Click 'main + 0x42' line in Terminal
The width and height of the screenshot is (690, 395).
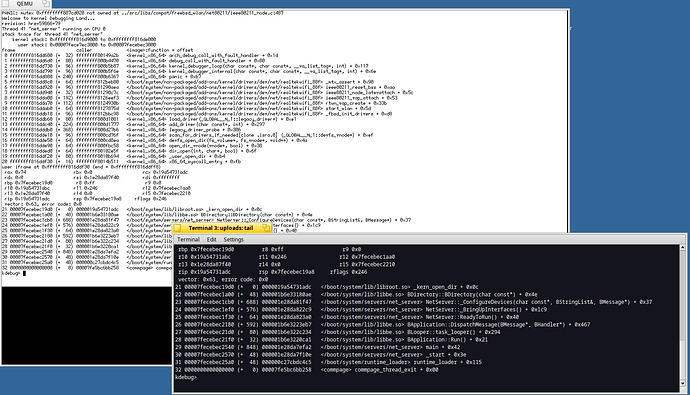(317, 347)
